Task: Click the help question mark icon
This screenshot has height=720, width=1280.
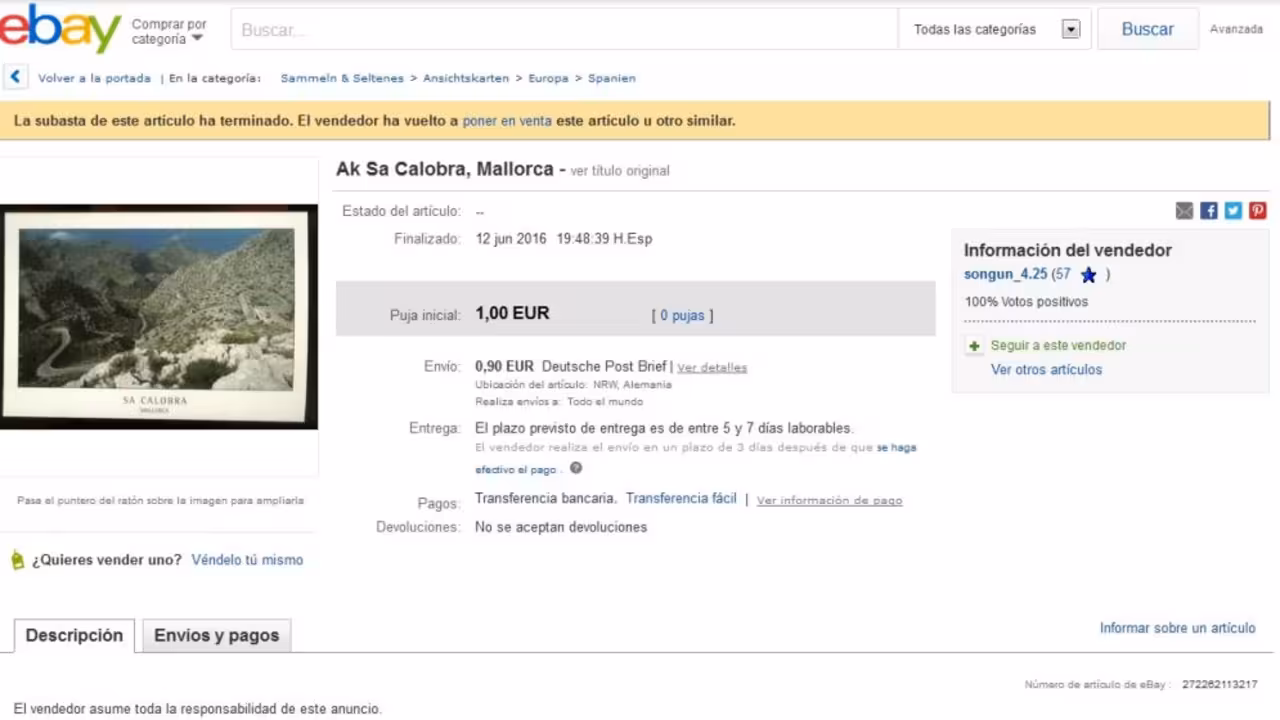Action: pos(576,468)
